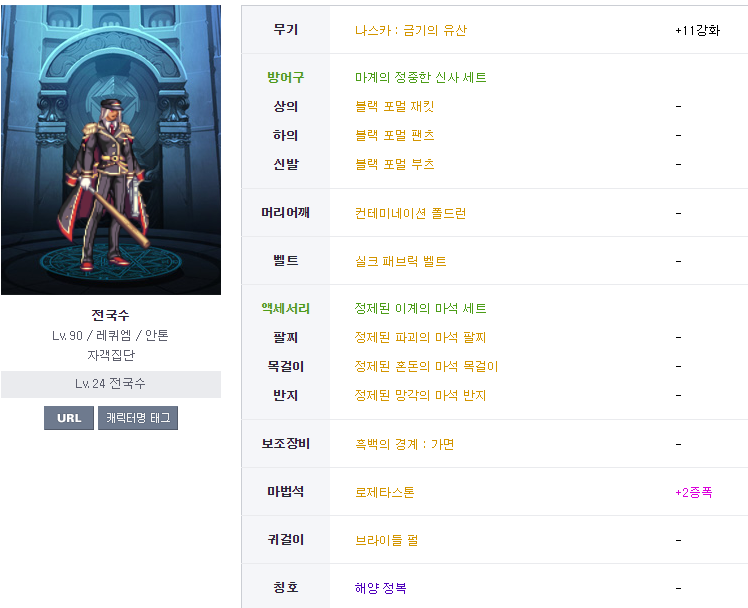Select the +11강화 reinforcement value

(697, 30)
